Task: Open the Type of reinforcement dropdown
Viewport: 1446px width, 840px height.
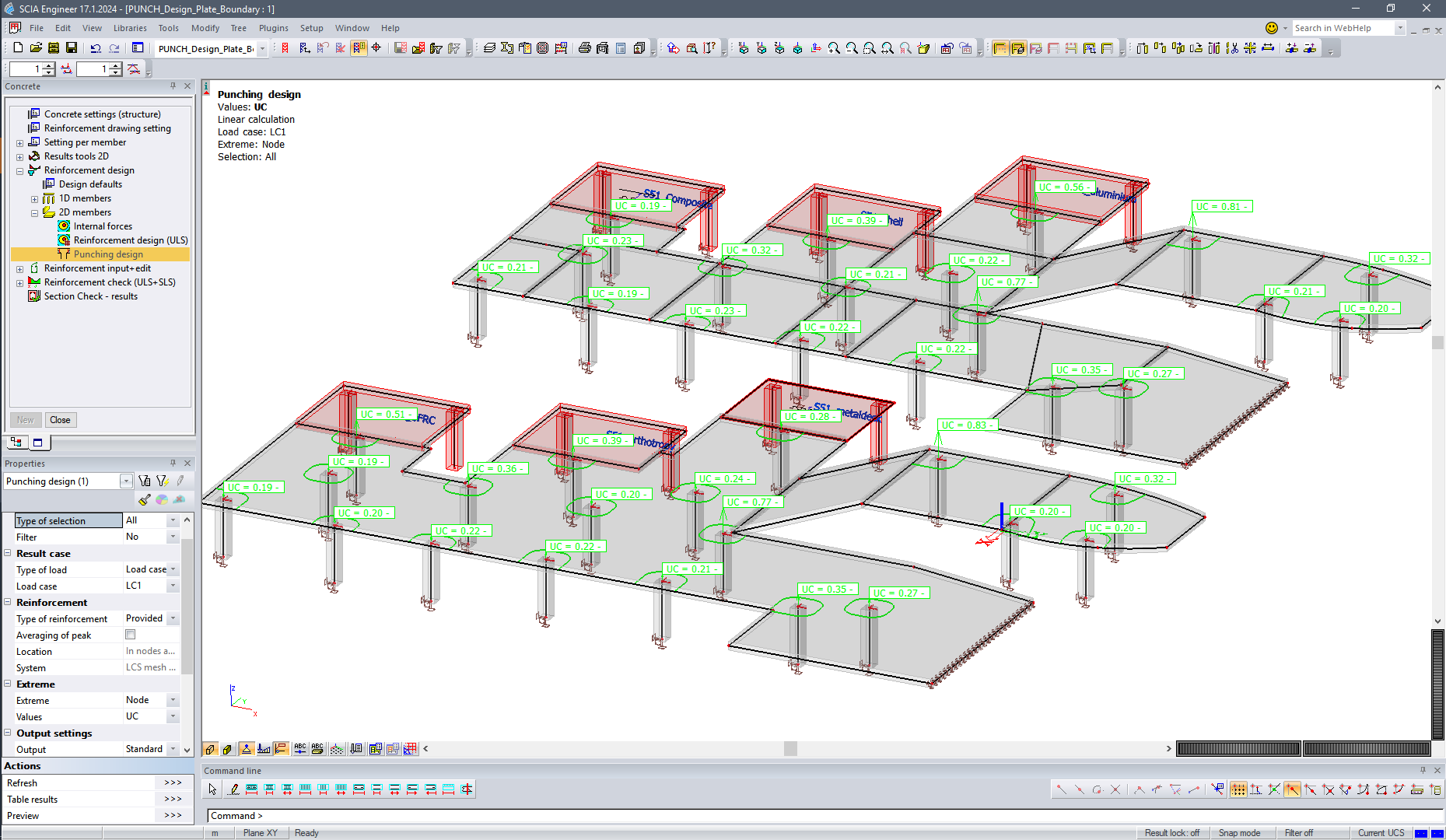Action: 173,618
